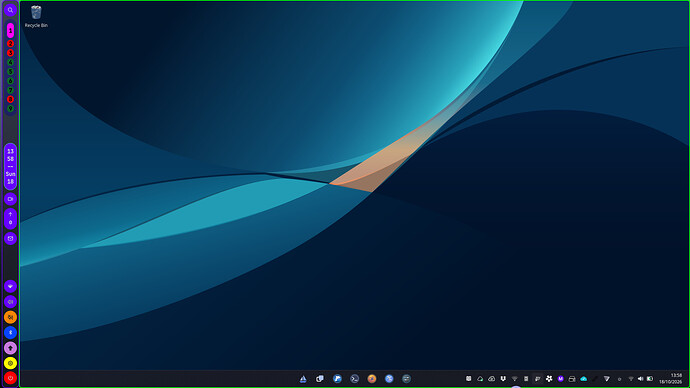Toggle the purple speaker volume button
This screenshot has width=690, height=388.
(10, 302)
